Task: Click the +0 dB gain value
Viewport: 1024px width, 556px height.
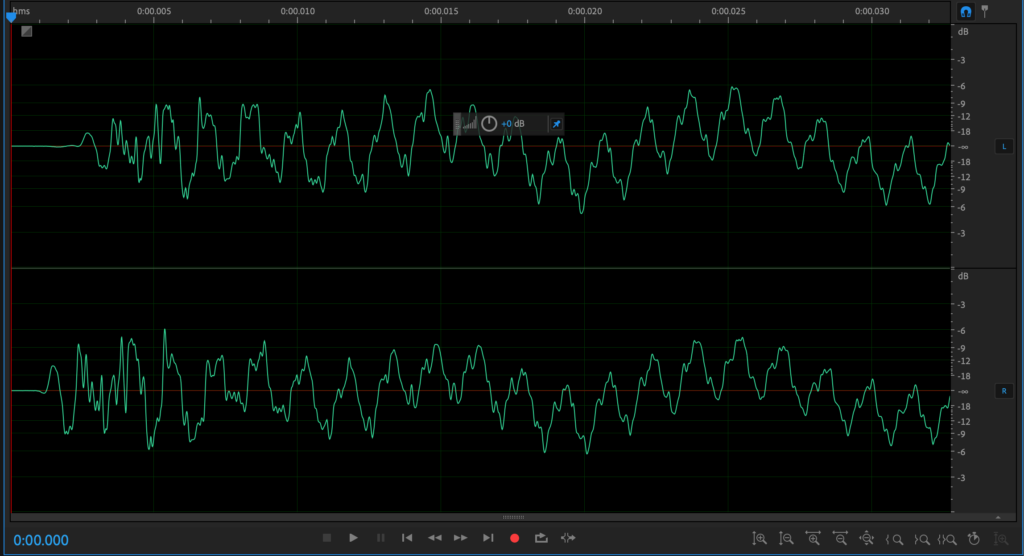Action: point(507,124)
